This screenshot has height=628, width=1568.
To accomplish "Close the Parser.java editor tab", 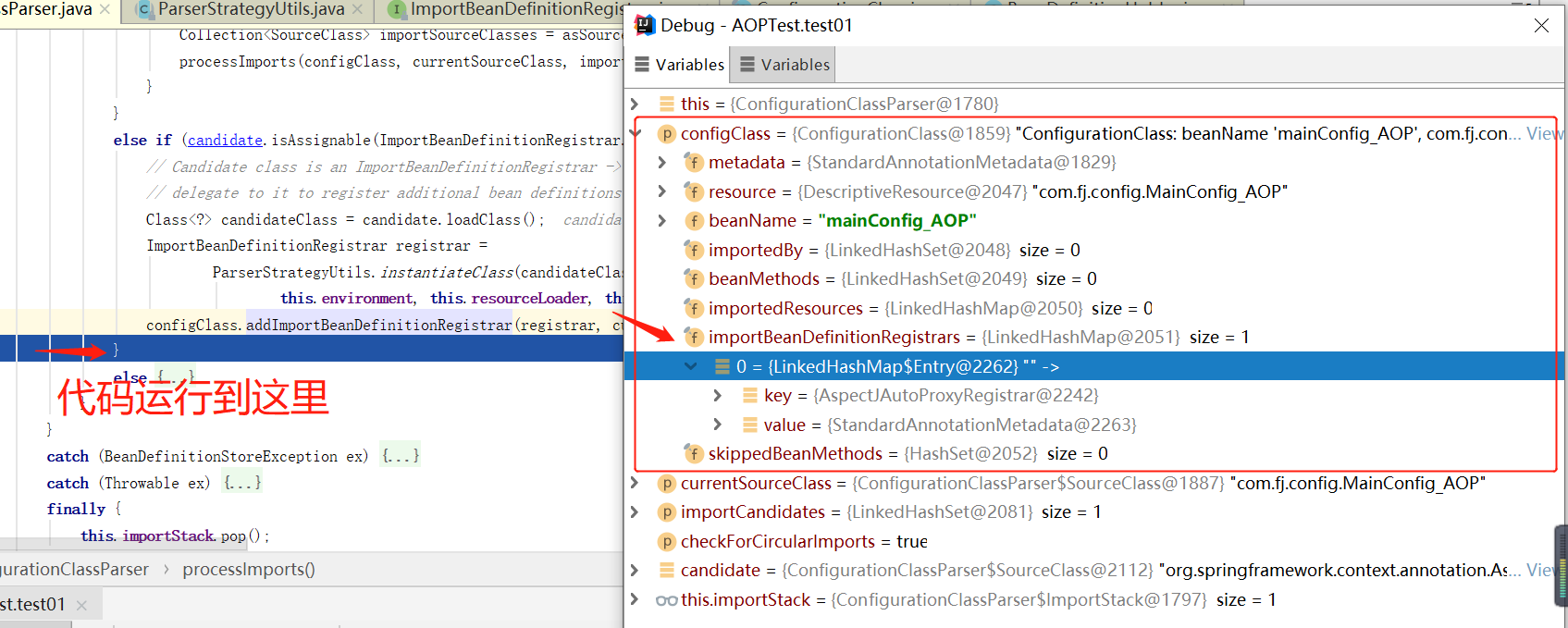I will click(x=105, y=9).
